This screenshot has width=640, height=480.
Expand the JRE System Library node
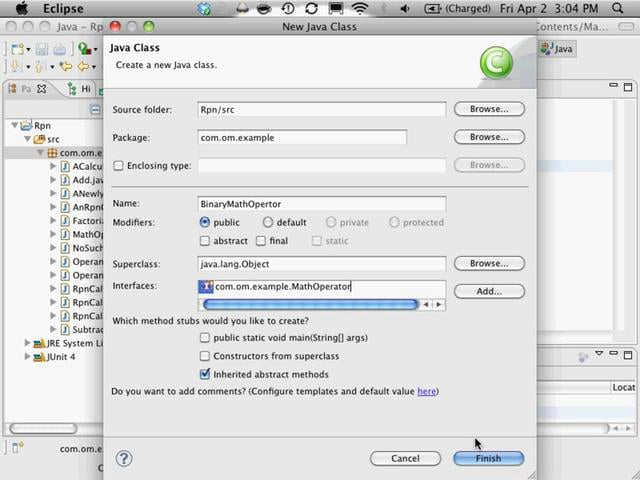point(27,343)
